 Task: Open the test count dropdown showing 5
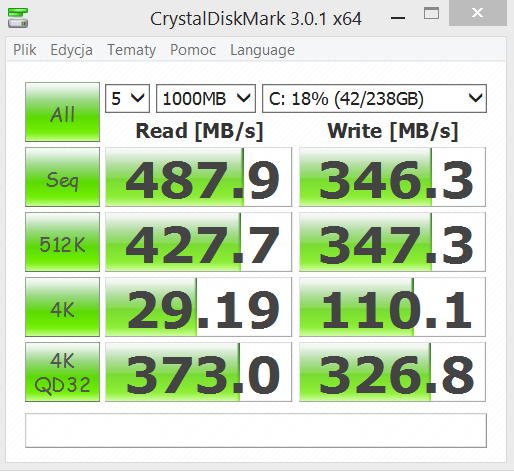(128, 99)
